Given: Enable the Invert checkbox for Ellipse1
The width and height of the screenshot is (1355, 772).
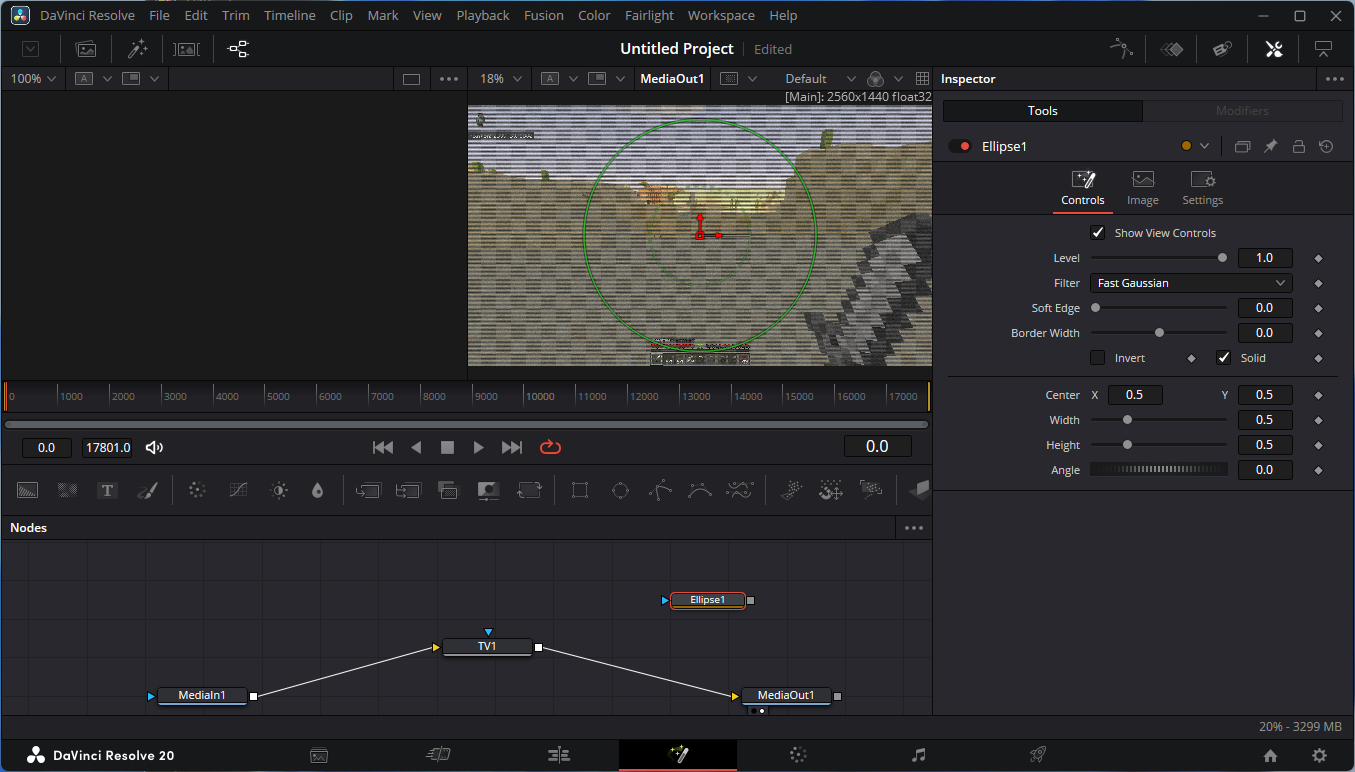Looking at the screenshot, I should pyautogui.click(x=1097, y=357).
